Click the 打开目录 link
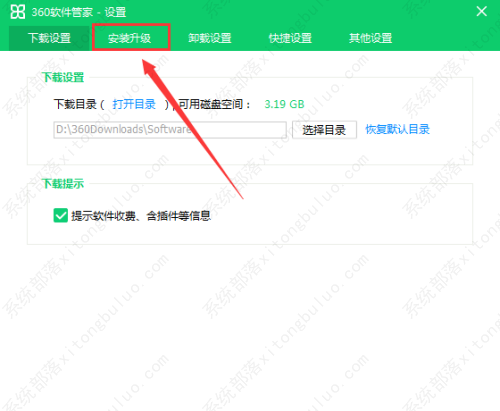This screenshot has height=411, width=500. point(134,104)
